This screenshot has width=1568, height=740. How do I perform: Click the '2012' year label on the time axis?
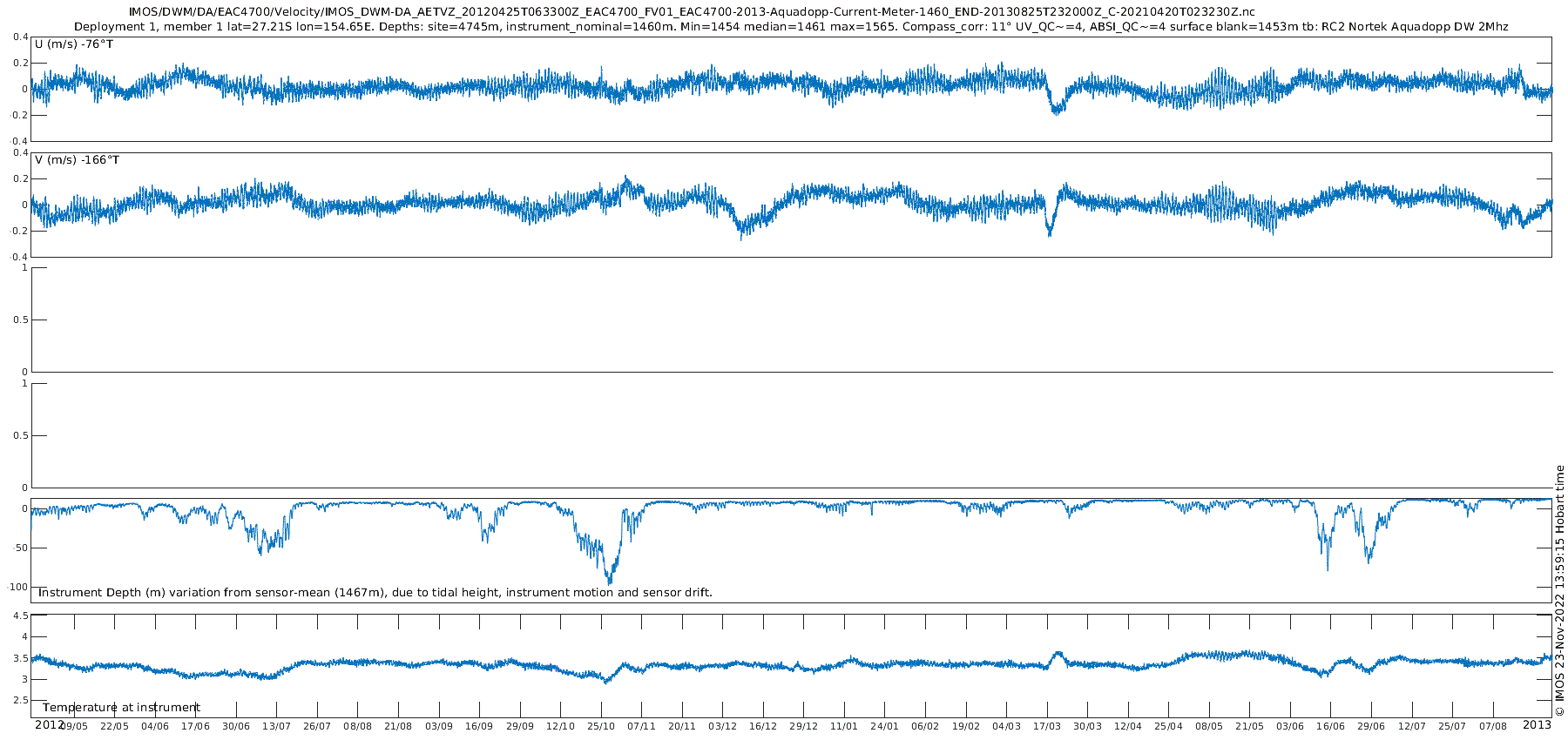coord(49,724)
